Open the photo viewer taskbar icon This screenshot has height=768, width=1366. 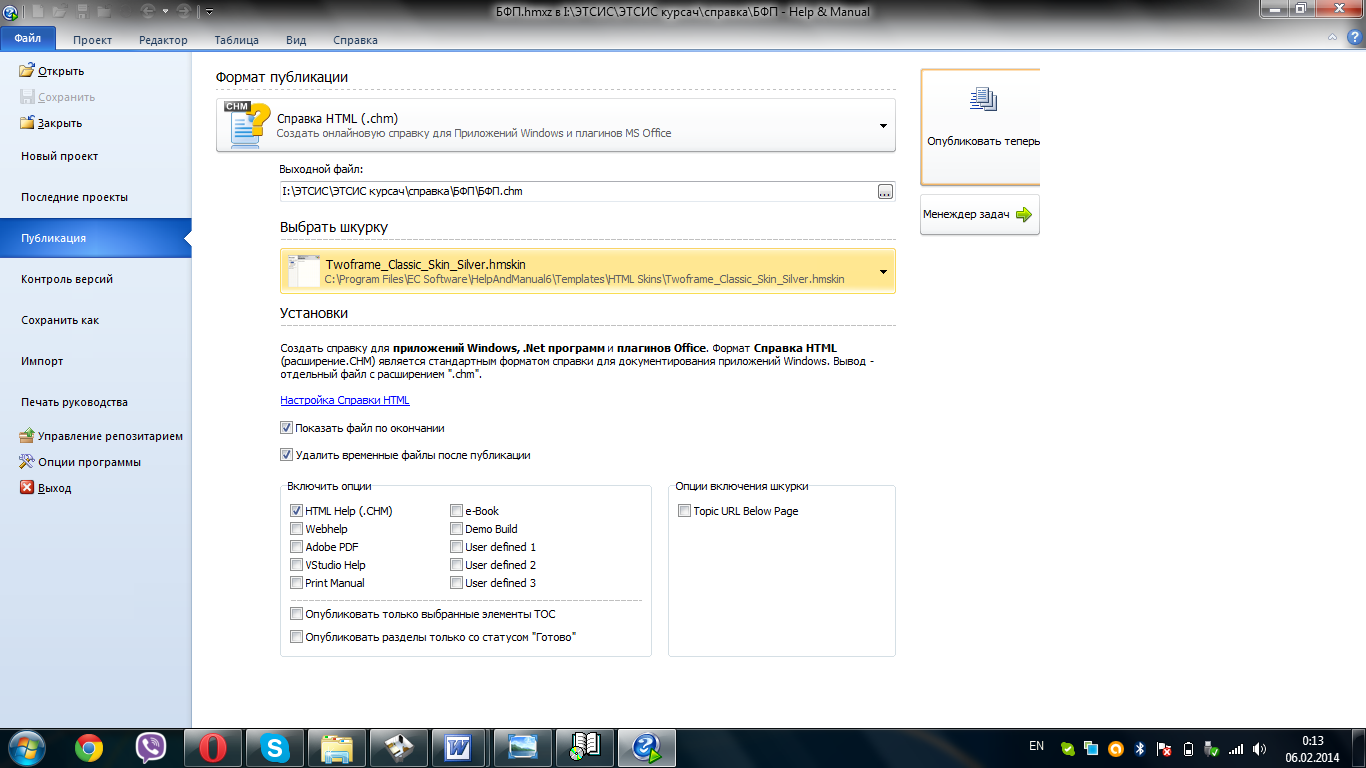tap(523, 748)
